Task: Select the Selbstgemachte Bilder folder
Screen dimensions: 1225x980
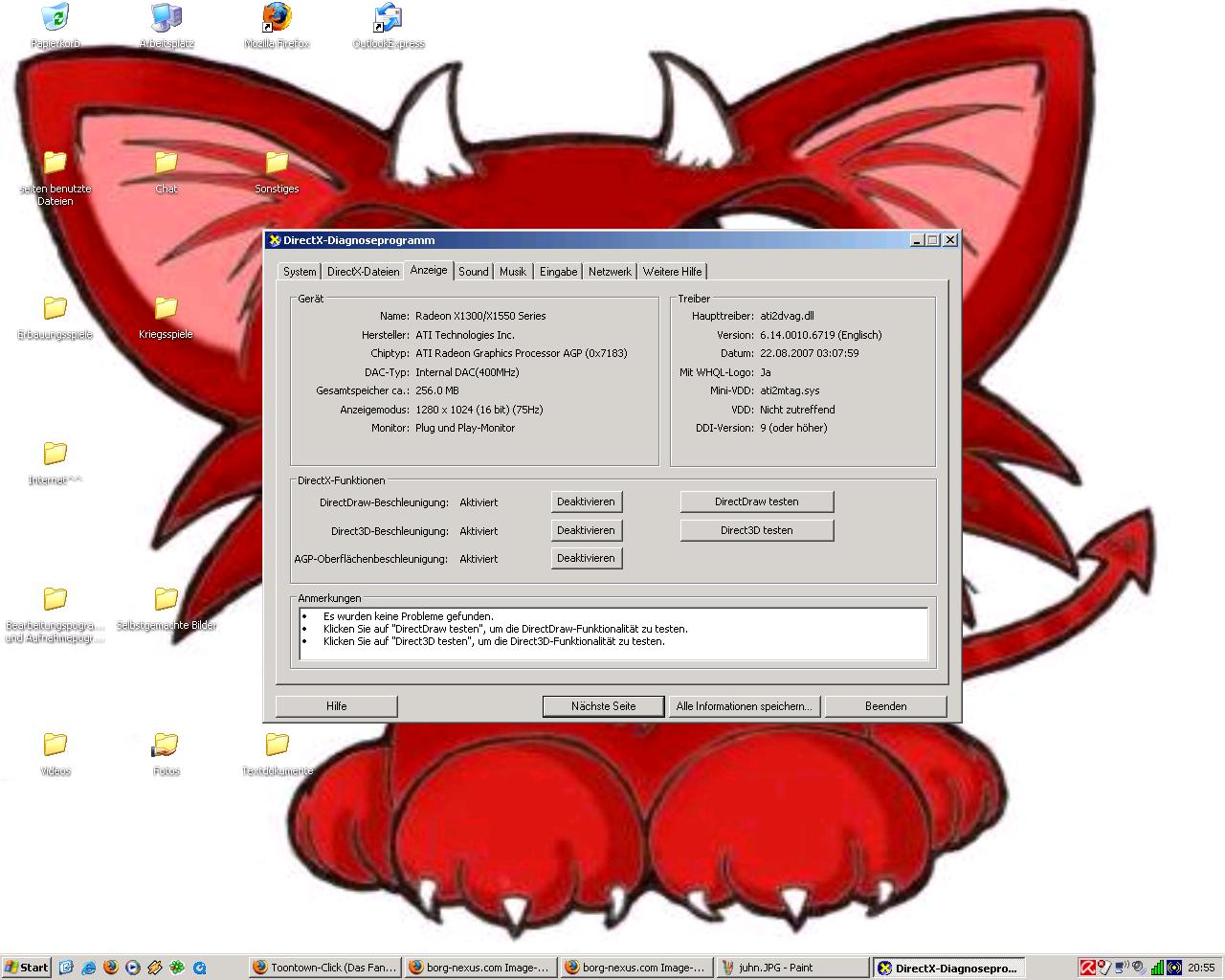Action: coord(167,609)
